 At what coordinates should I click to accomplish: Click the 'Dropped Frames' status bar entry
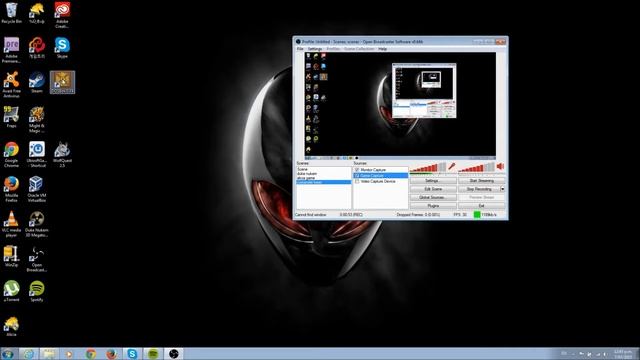pos(418,214)
